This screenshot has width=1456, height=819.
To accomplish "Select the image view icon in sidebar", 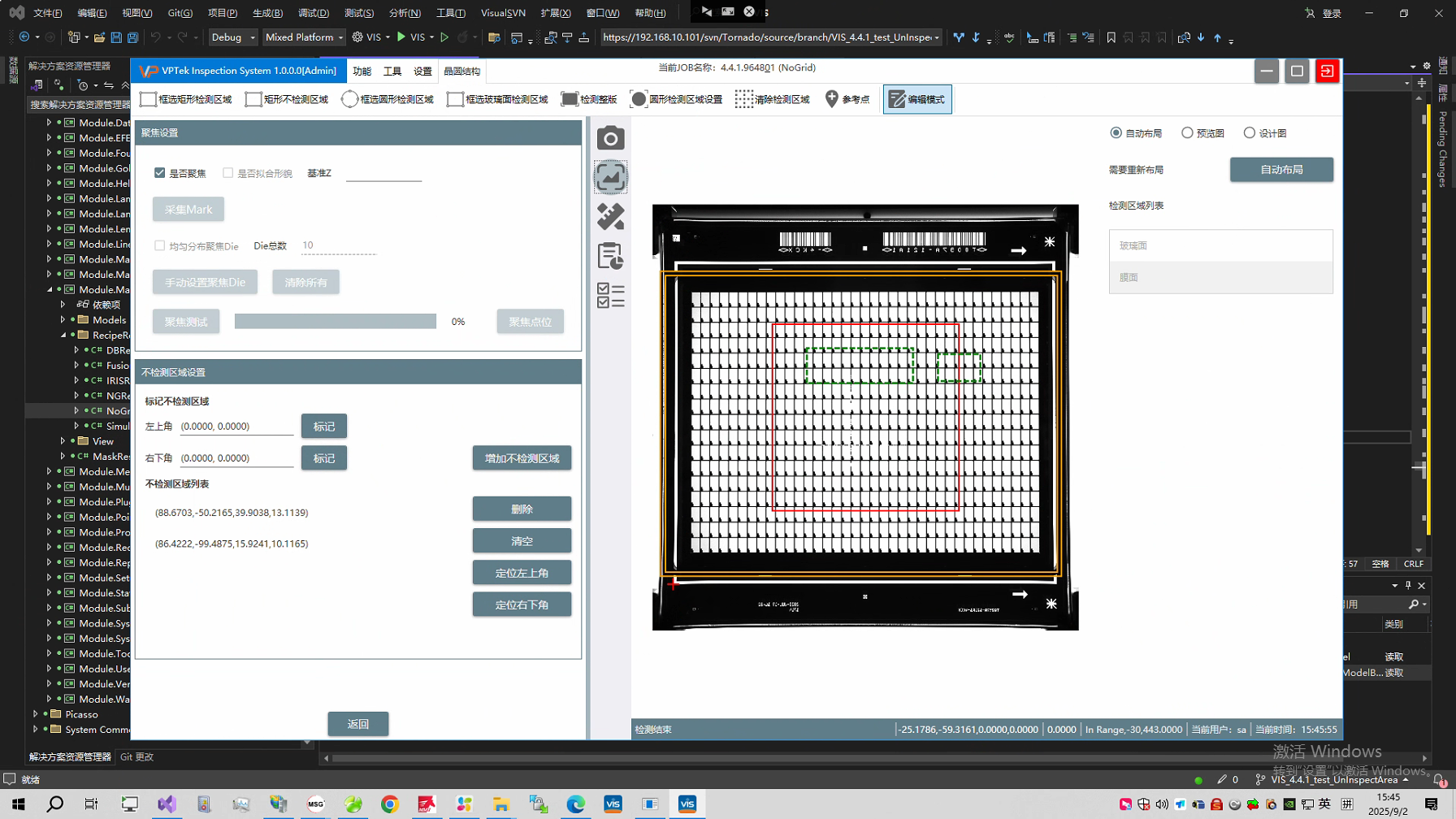I will [610, 177].
